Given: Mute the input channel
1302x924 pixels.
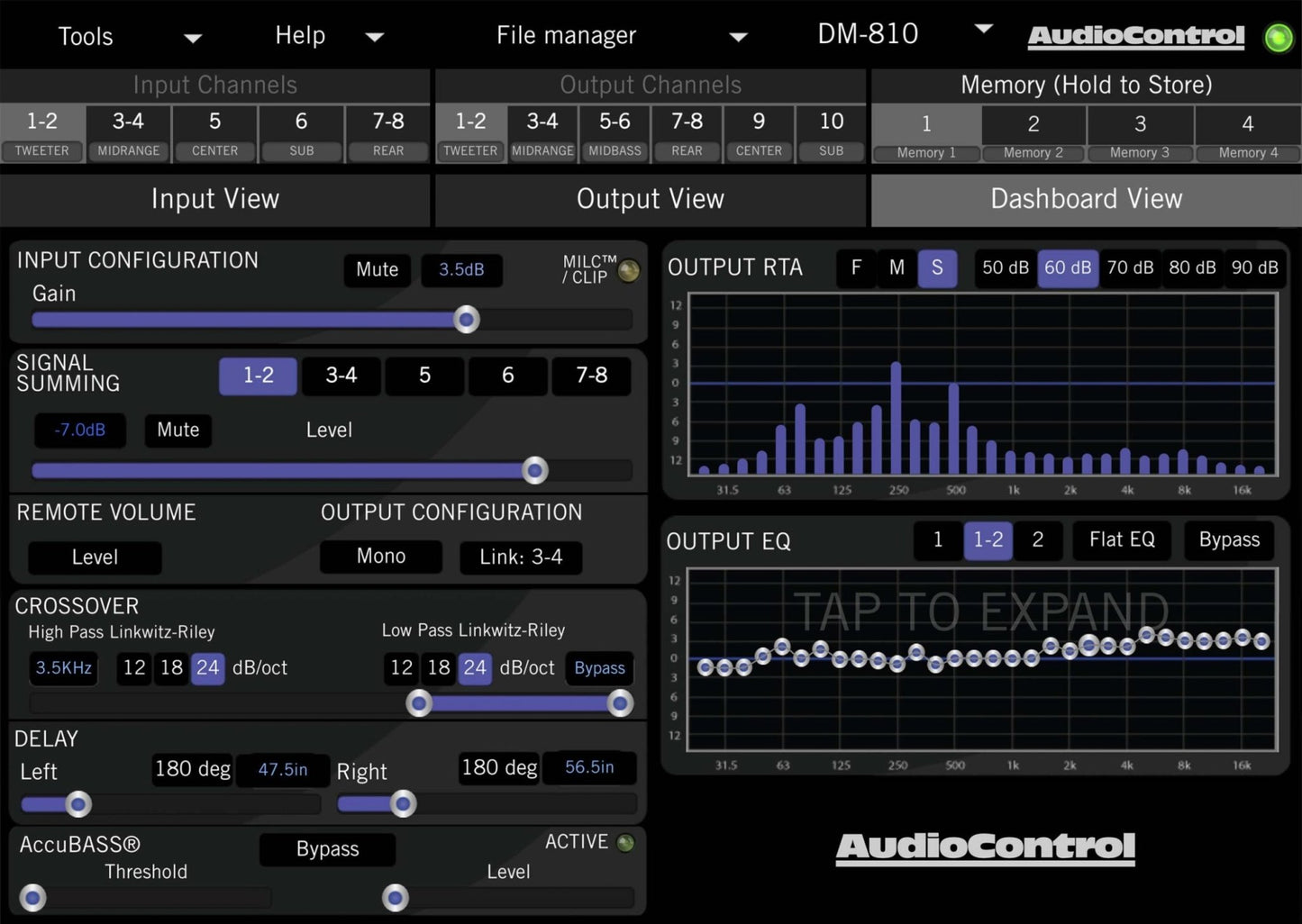Looking at the screenshot, I should coord(377,269).
